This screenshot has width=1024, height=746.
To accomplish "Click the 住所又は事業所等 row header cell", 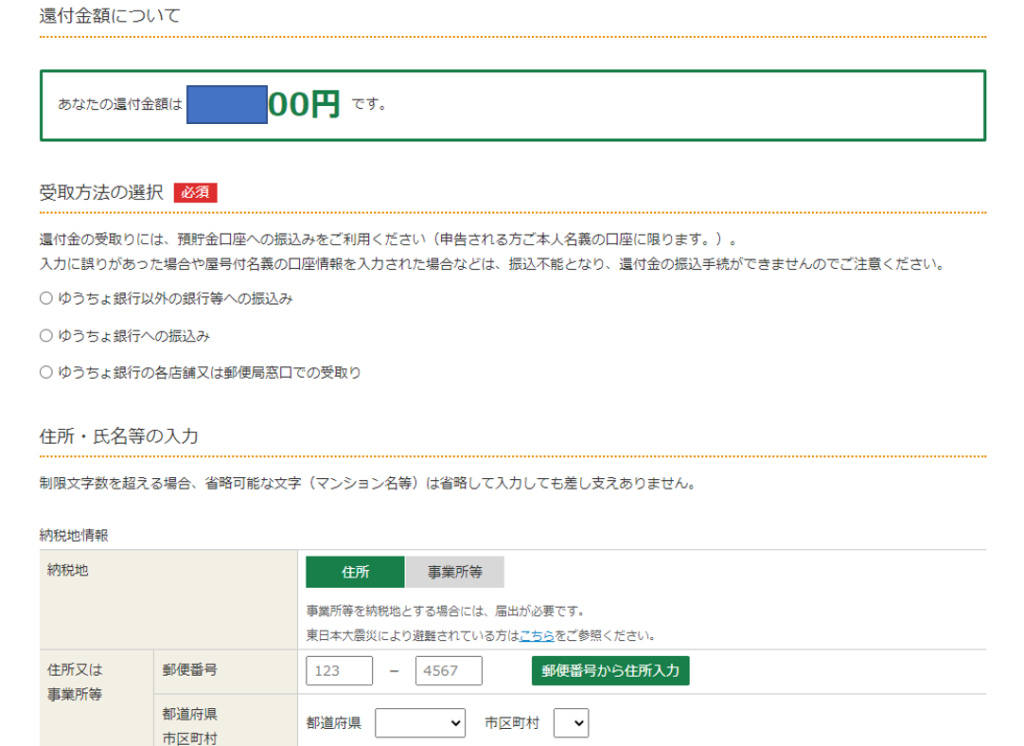I will coord(75,682).
